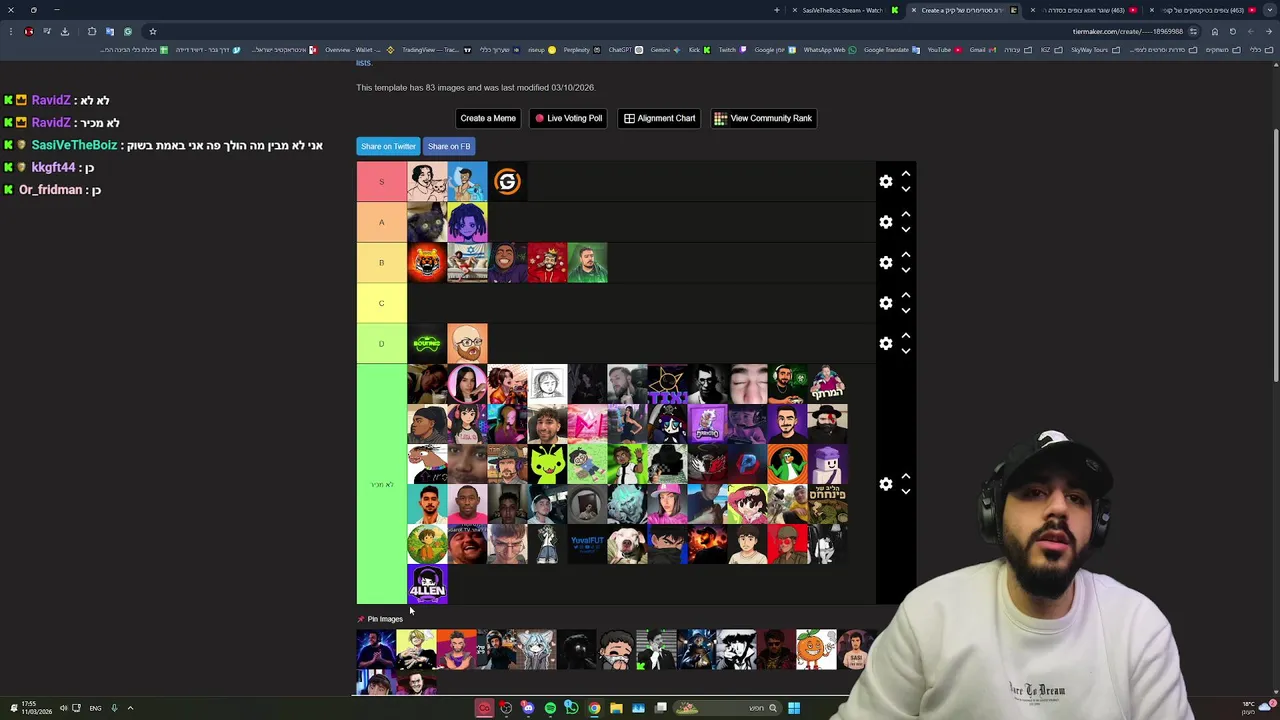
Task: Switch to the Create a tier list tab
Action: pos(965,10)
